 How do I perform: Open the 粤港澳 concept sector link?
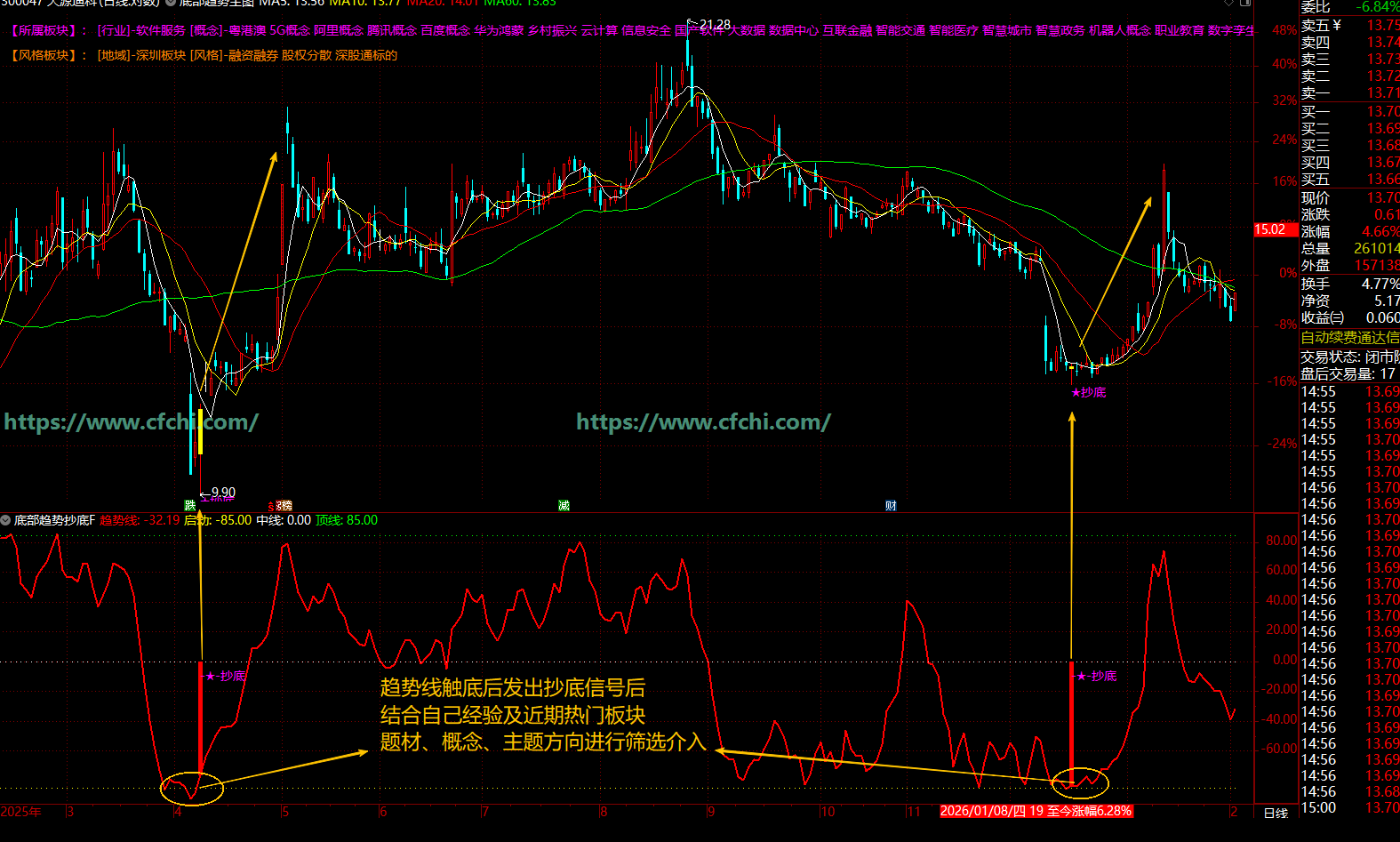[x=247, y=30]
